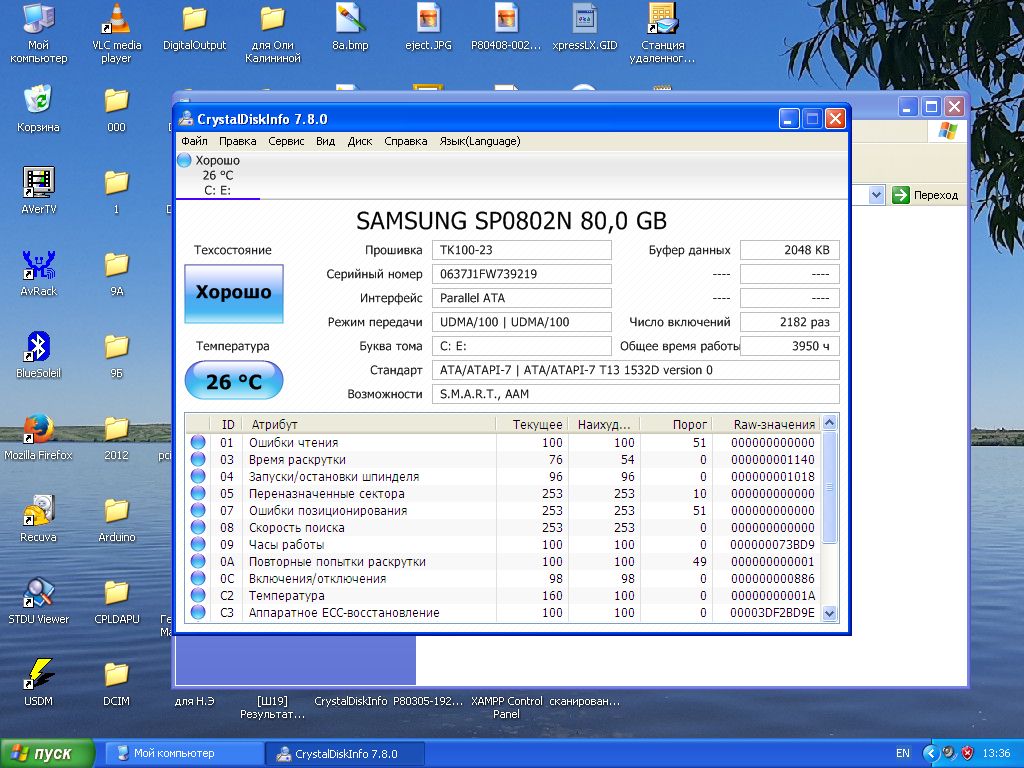Click the blue status orb for Ошибки чтения
1024x768 pixels.
(x=198, y=442)
